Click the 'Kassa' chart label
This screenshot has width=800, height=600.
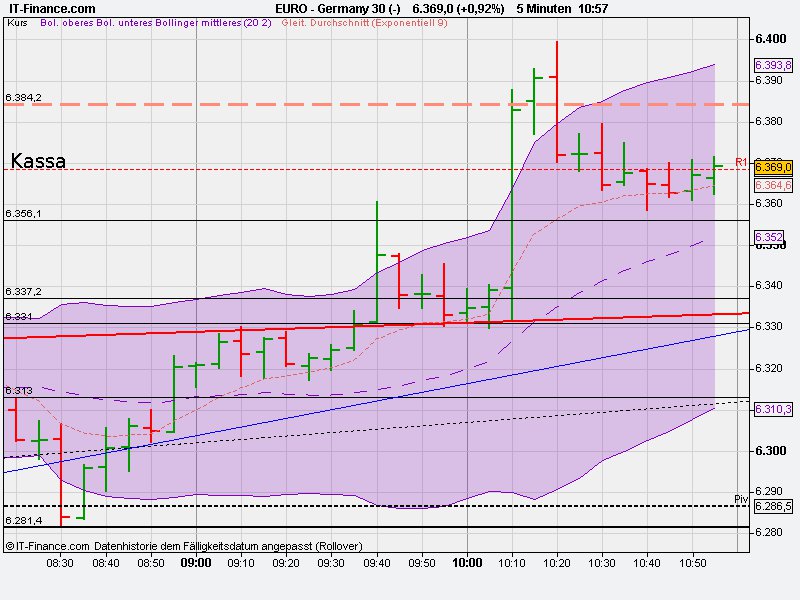38,160
